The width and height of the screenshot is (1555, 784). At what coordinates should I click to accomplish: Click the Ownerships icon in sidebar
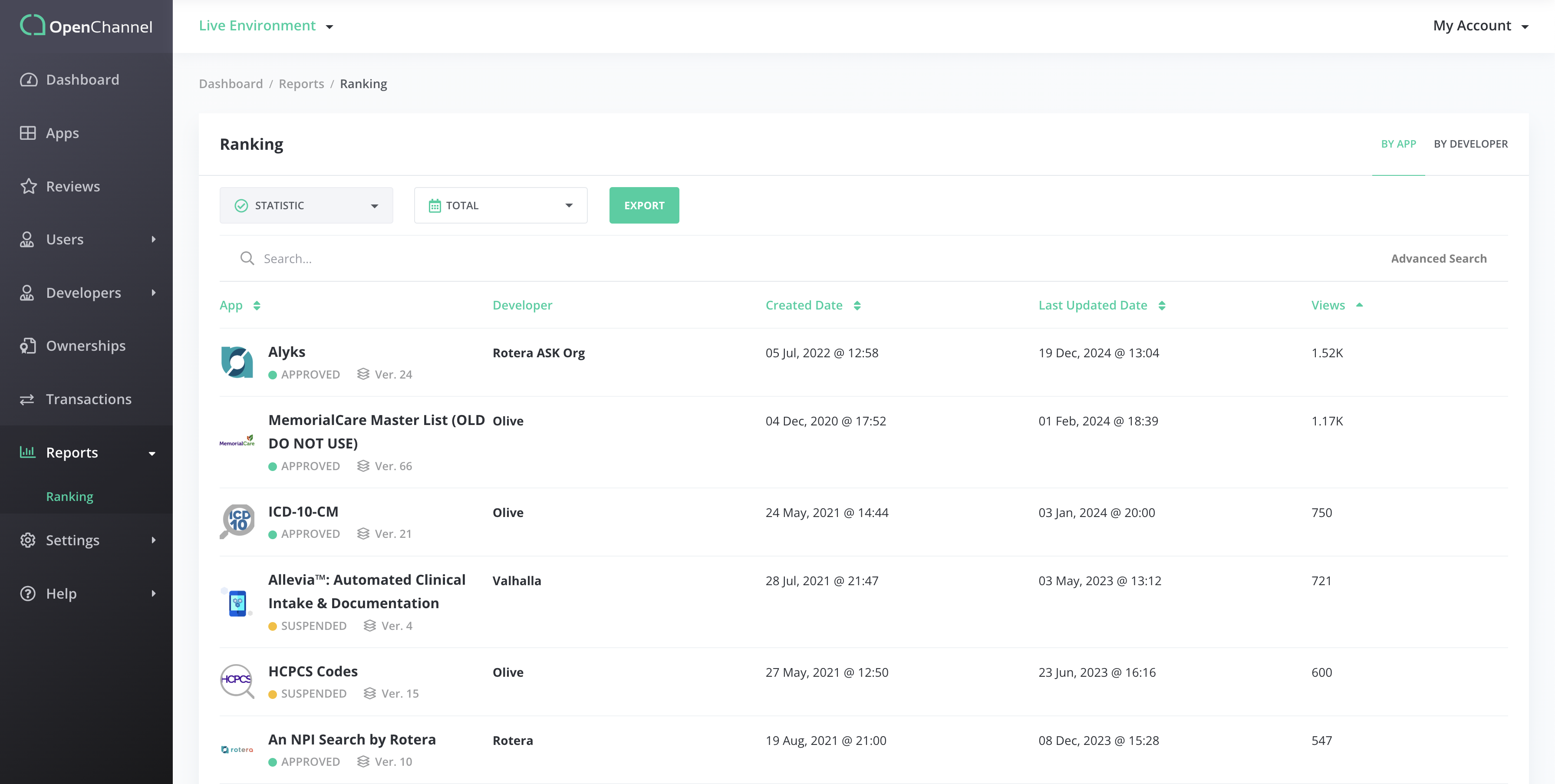[x=28, y=346]
